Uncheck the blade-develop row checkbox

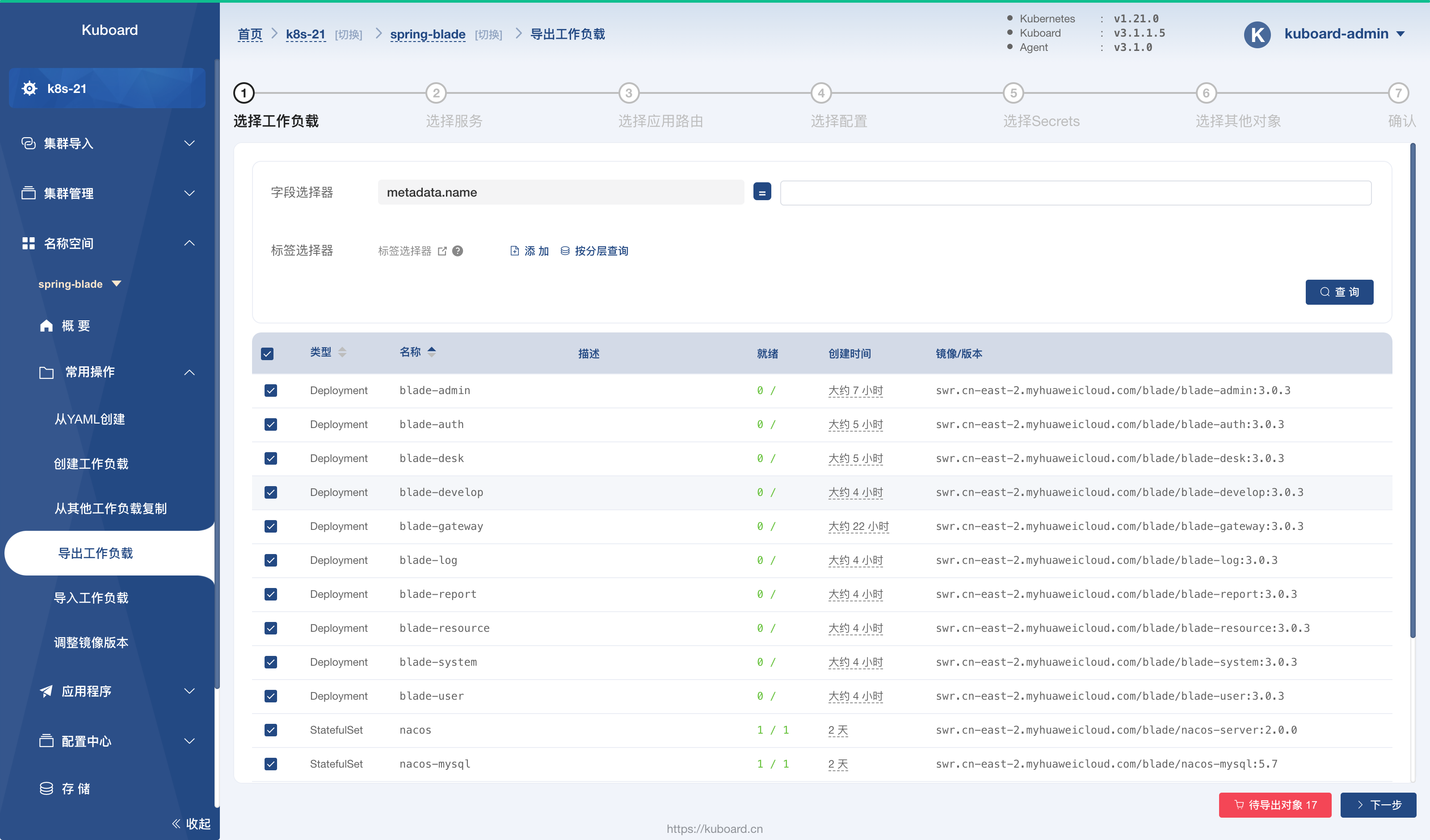(x=271, y=493)
